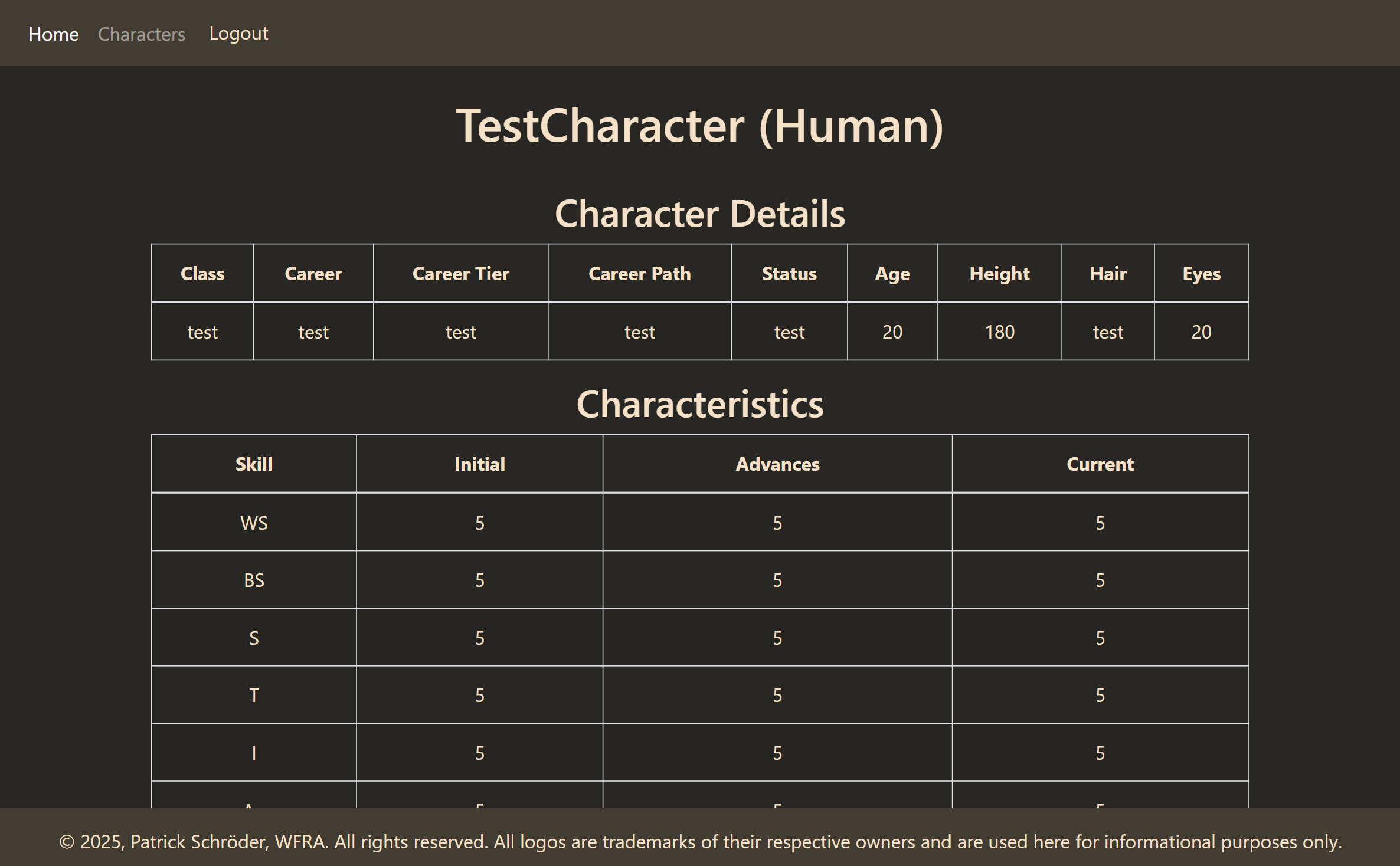
Task: Click the Initial value for T
Action: pos(480,696)
